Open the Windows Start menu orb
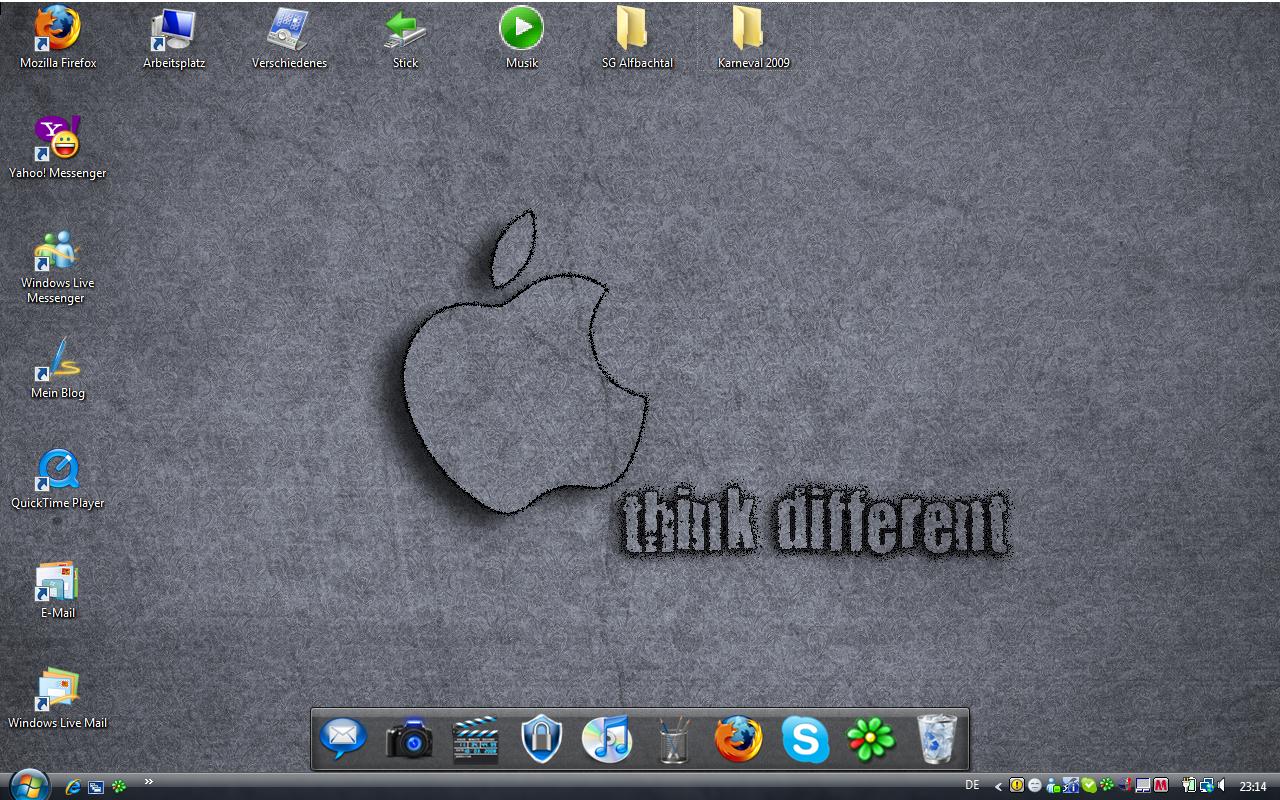This screenshot has height=800, width=1280. coord(28,785)
